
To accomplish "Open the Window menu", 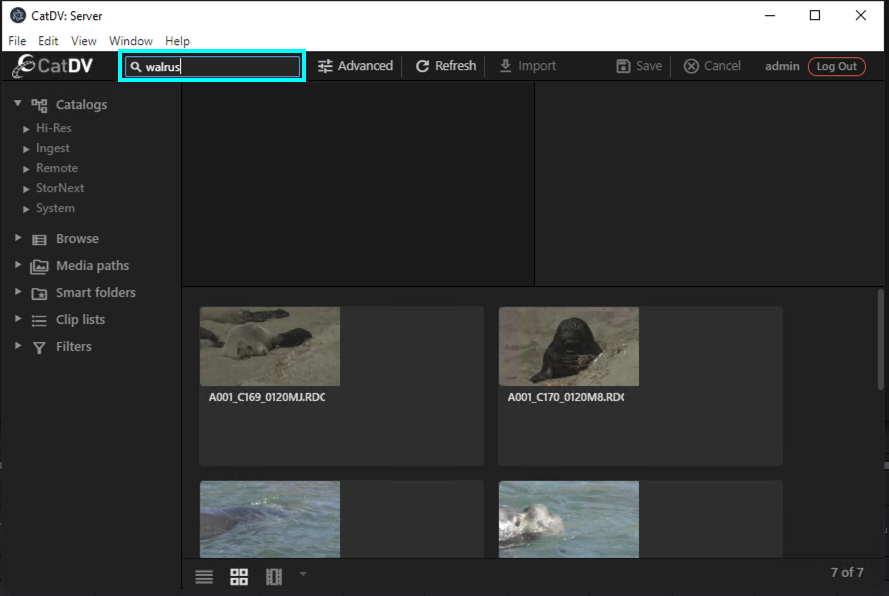I will point(131,41).
